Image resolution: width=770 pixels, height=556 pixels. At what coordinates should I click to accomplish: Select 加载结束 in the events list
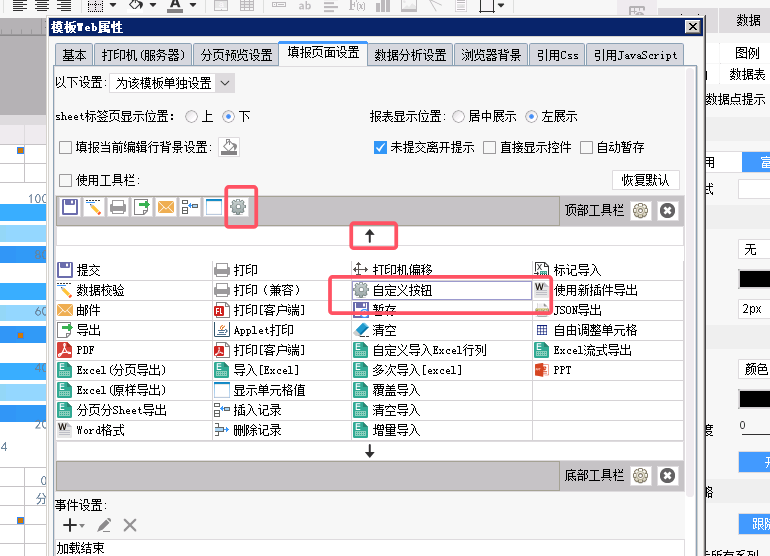[80, 548]
